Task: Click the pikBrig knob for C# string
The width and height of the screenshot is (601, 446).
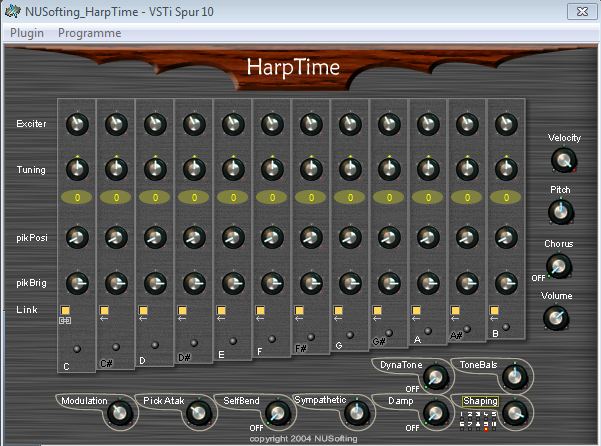Action: tap(116, 283)
